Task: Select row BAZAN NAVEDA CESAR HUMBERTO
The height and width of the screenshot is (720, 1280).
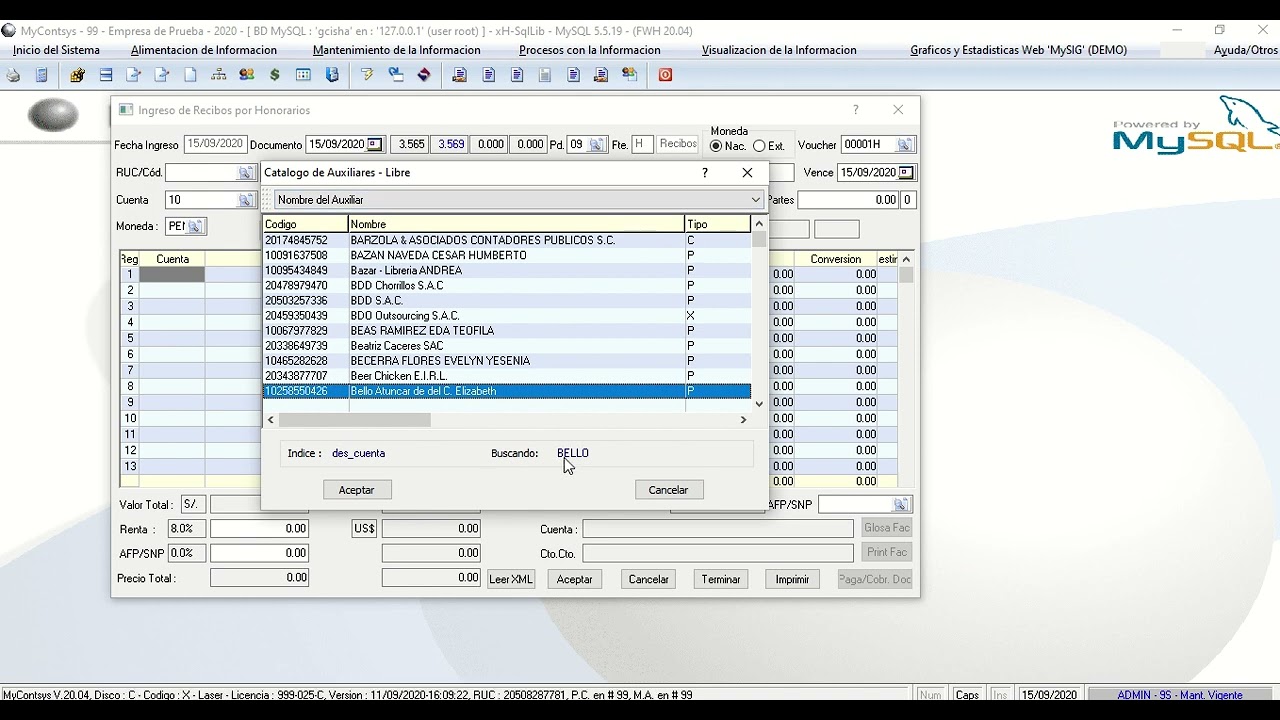Action: (x=507, y=256)
